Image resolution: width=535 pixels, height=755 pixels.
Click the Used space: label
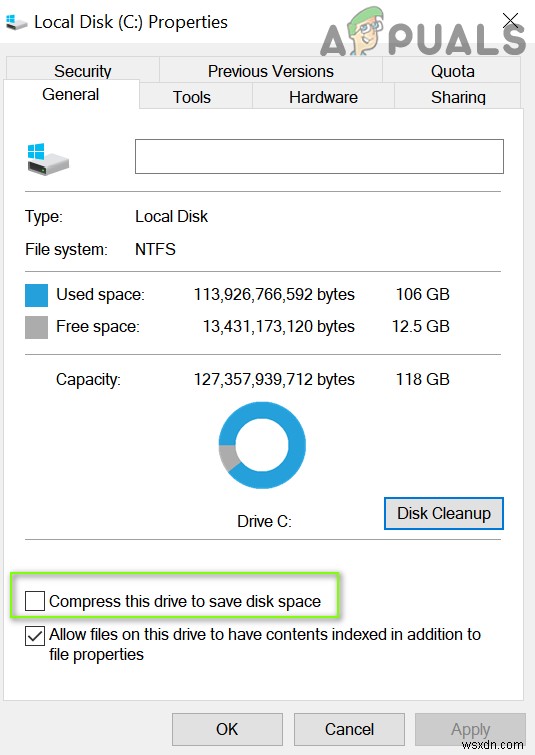click(x=100, y=295)
